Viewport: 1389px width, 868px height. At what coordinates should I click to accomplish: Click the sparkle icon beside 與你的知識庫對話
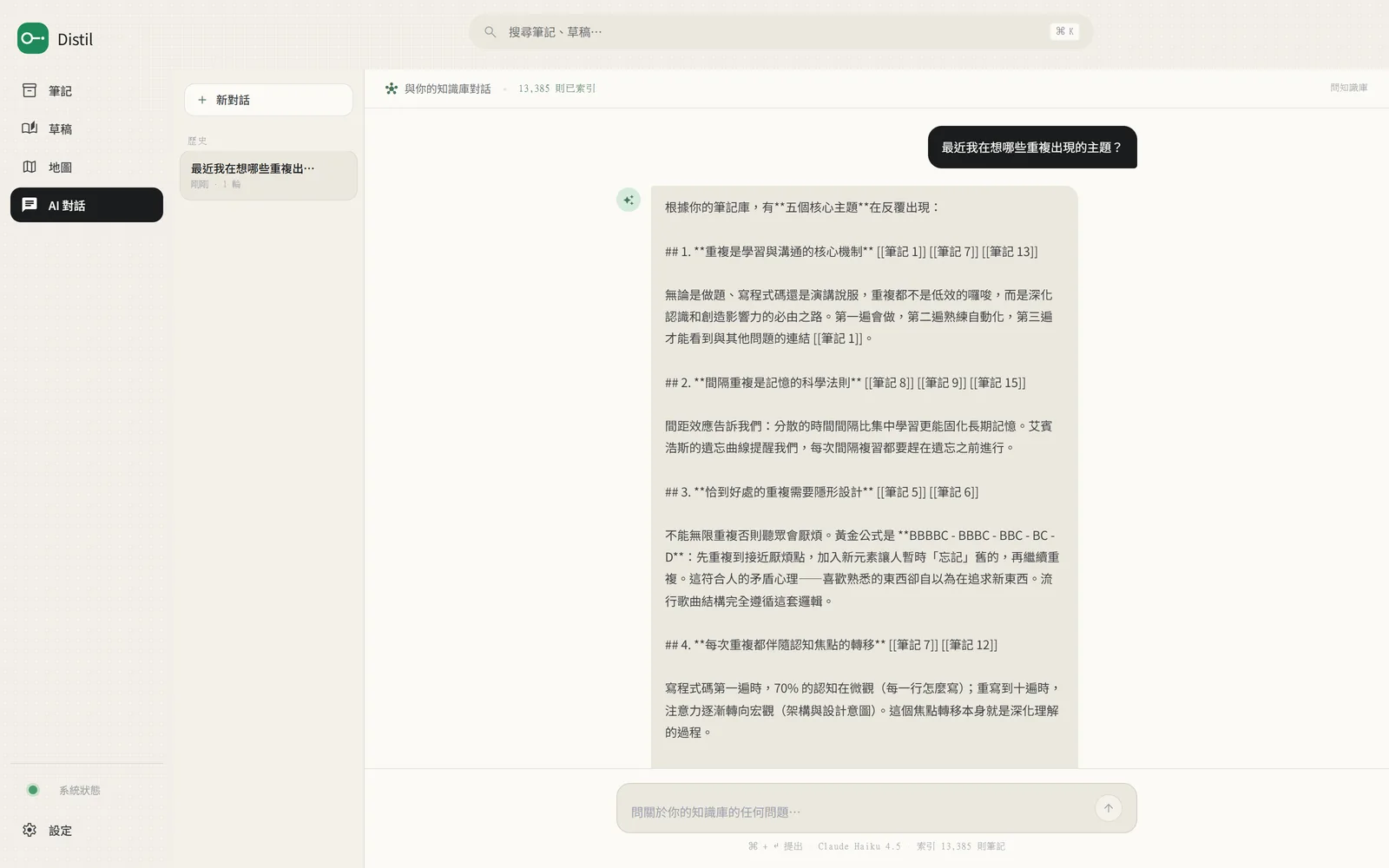point(392,89)
